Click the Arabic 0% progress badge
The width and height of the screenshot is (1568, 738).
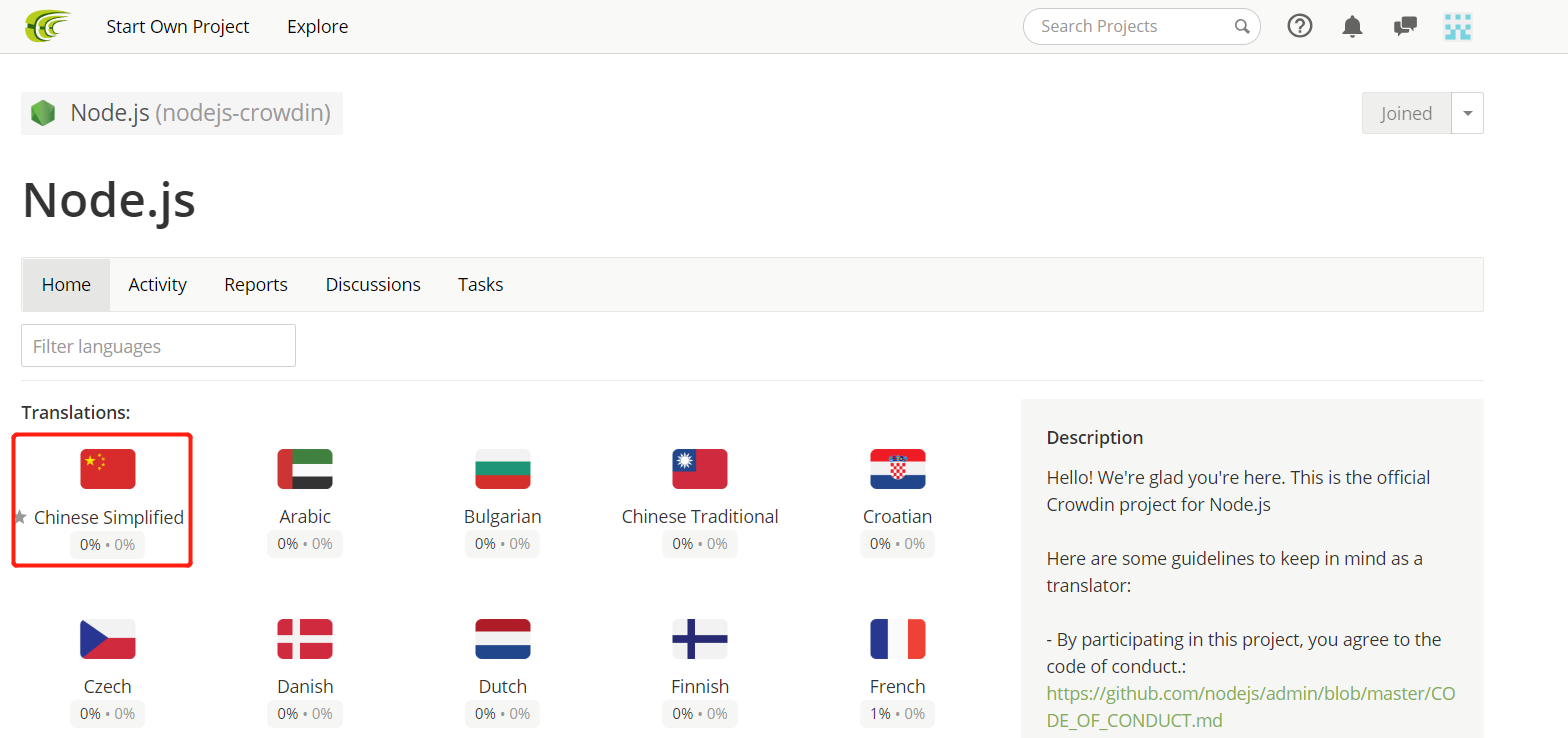[x=305, y=544]
